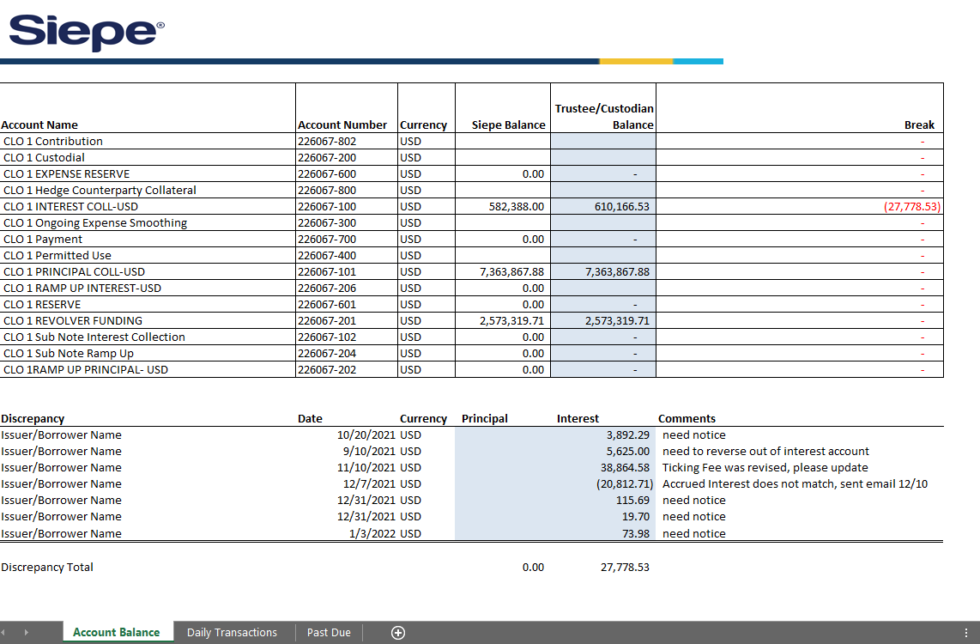Click the need notice comment for 1/3/2022
Screen dimensions: 980x644
tap(693, 532)
